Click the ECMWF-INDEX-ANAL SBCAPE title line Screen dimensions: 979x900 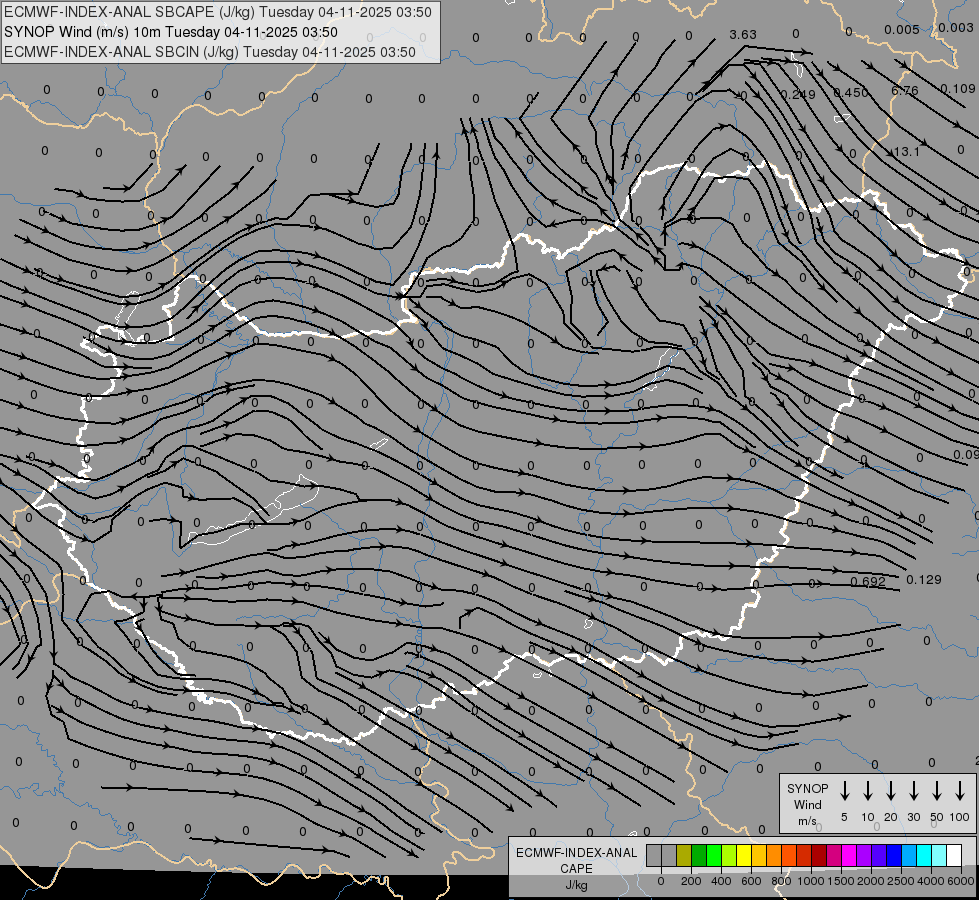218,12
